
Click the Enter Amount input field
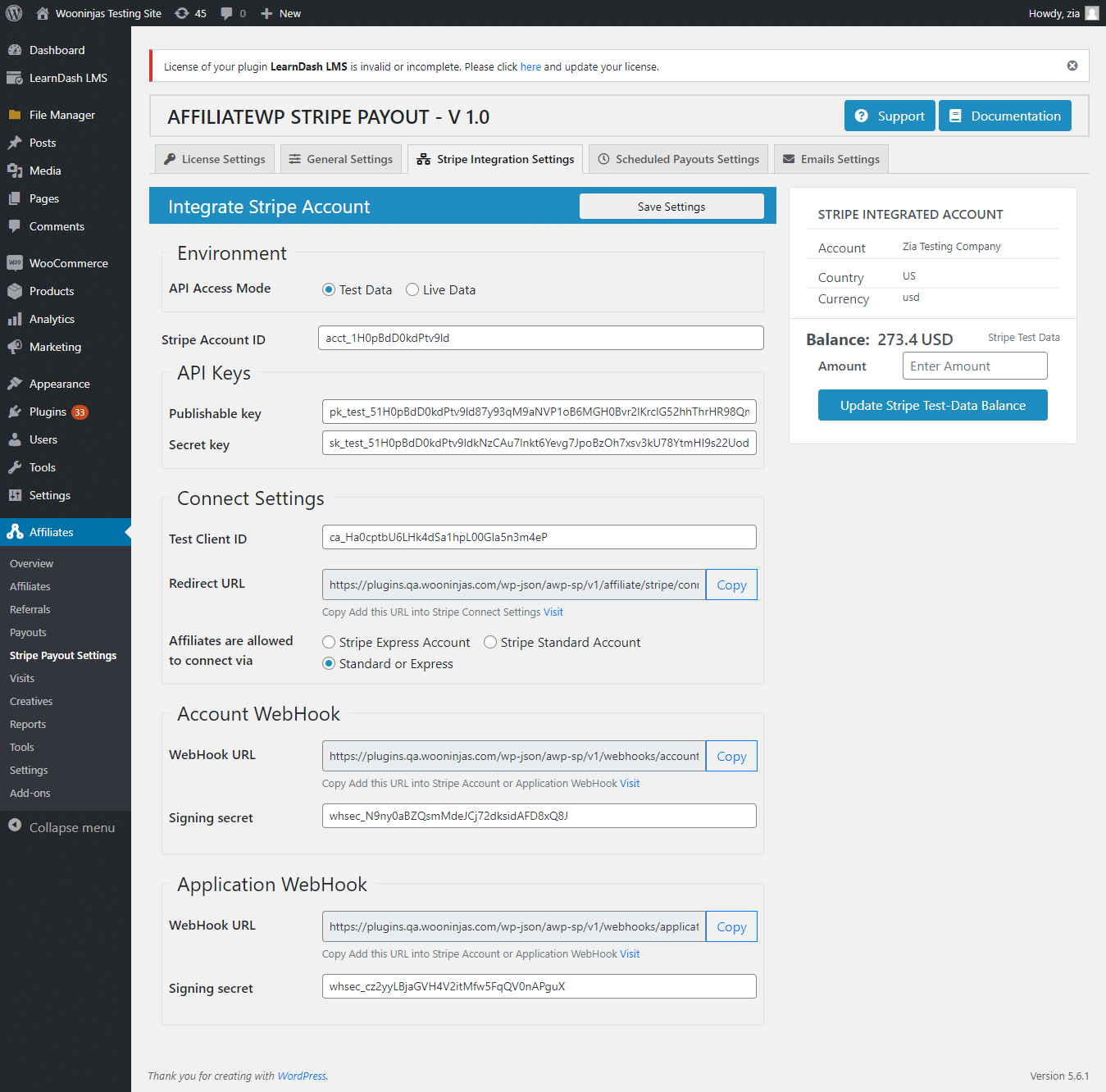coord(975,366)
